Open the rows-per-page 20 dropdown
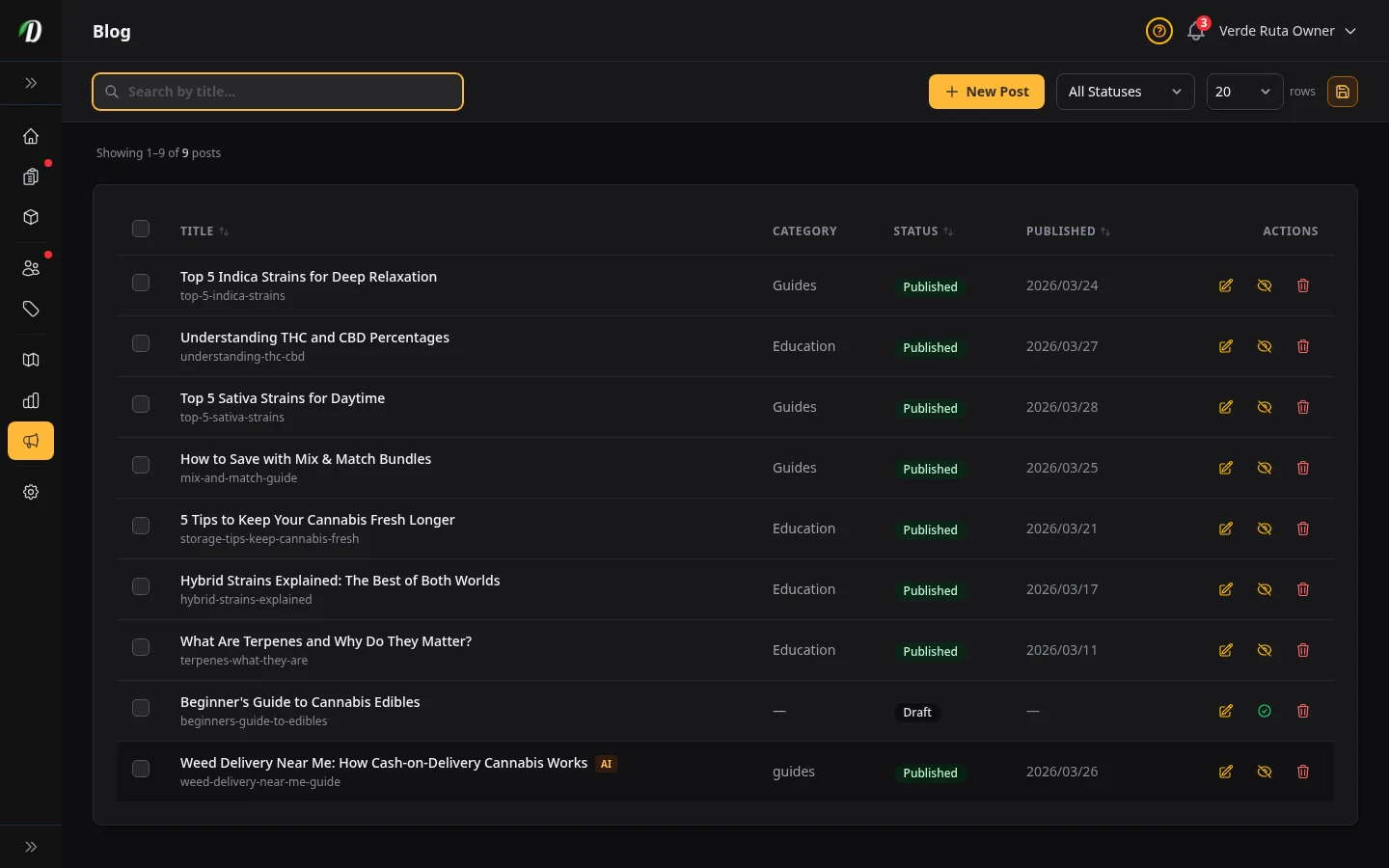 tap(1244, 92)
